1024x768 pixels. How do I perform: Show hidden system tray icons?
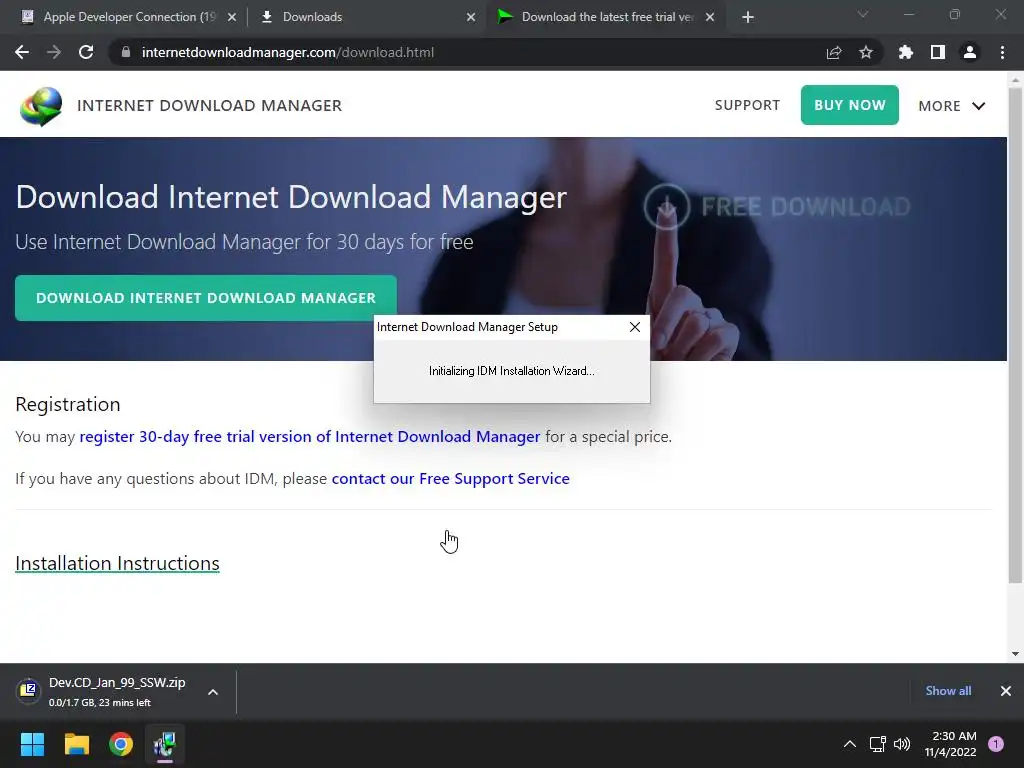coord(850,744)
